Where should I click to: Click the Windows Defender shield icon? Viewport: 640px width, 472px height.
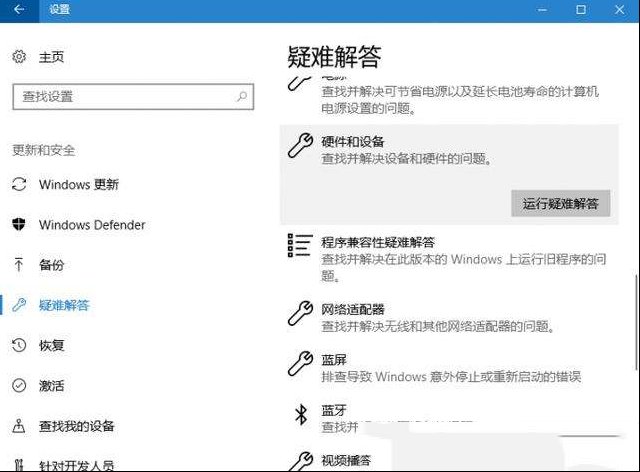point(19,224)
